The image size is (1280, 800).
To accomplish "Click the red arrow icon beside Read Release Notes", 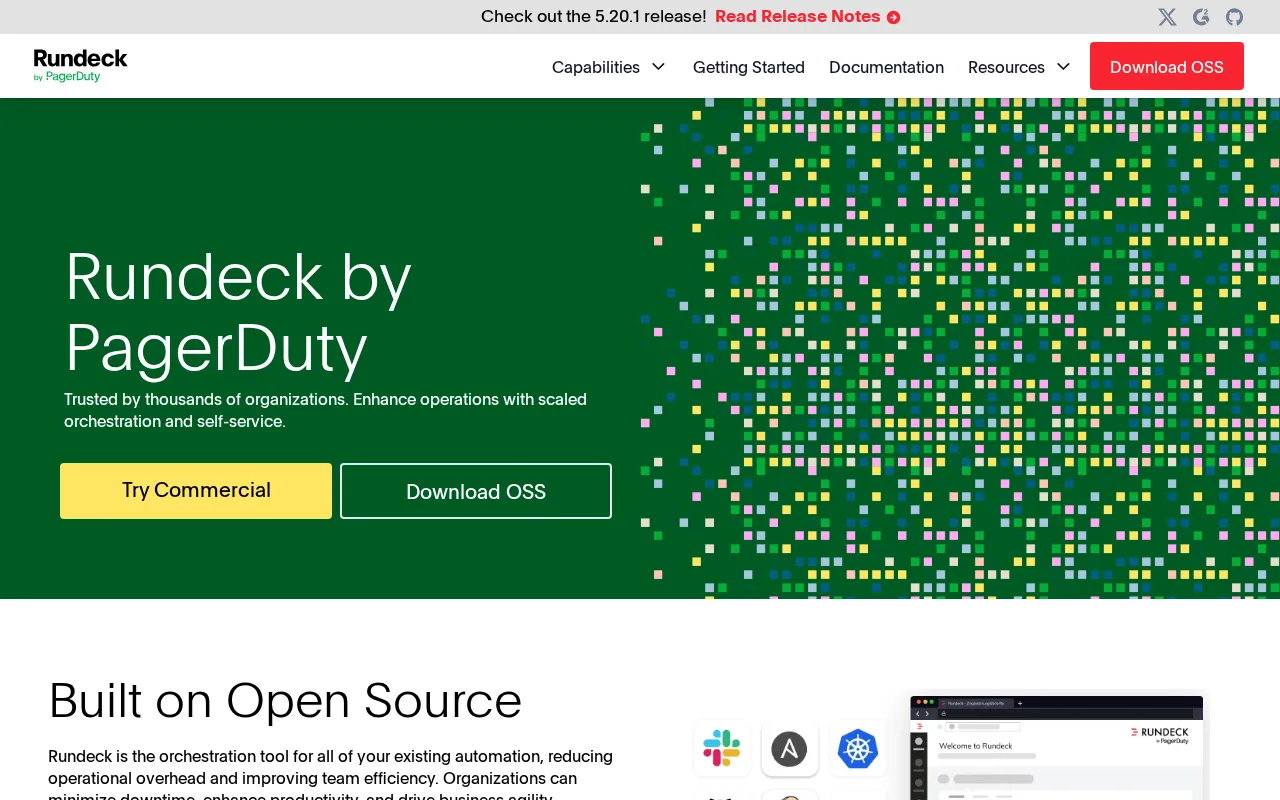I will coord(893,17).
